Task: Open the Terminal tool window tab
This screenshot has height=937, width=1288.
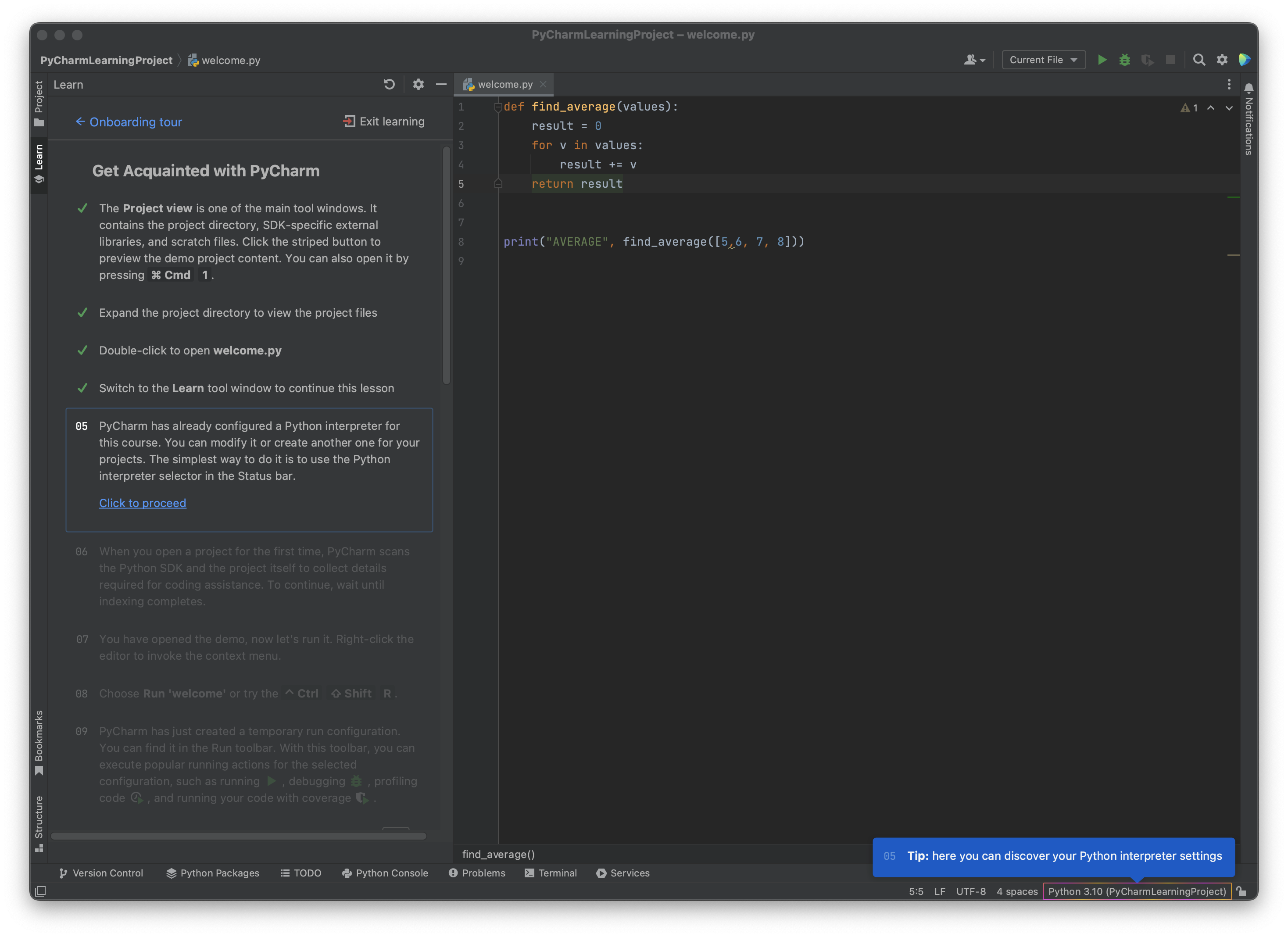Action: 550,873
